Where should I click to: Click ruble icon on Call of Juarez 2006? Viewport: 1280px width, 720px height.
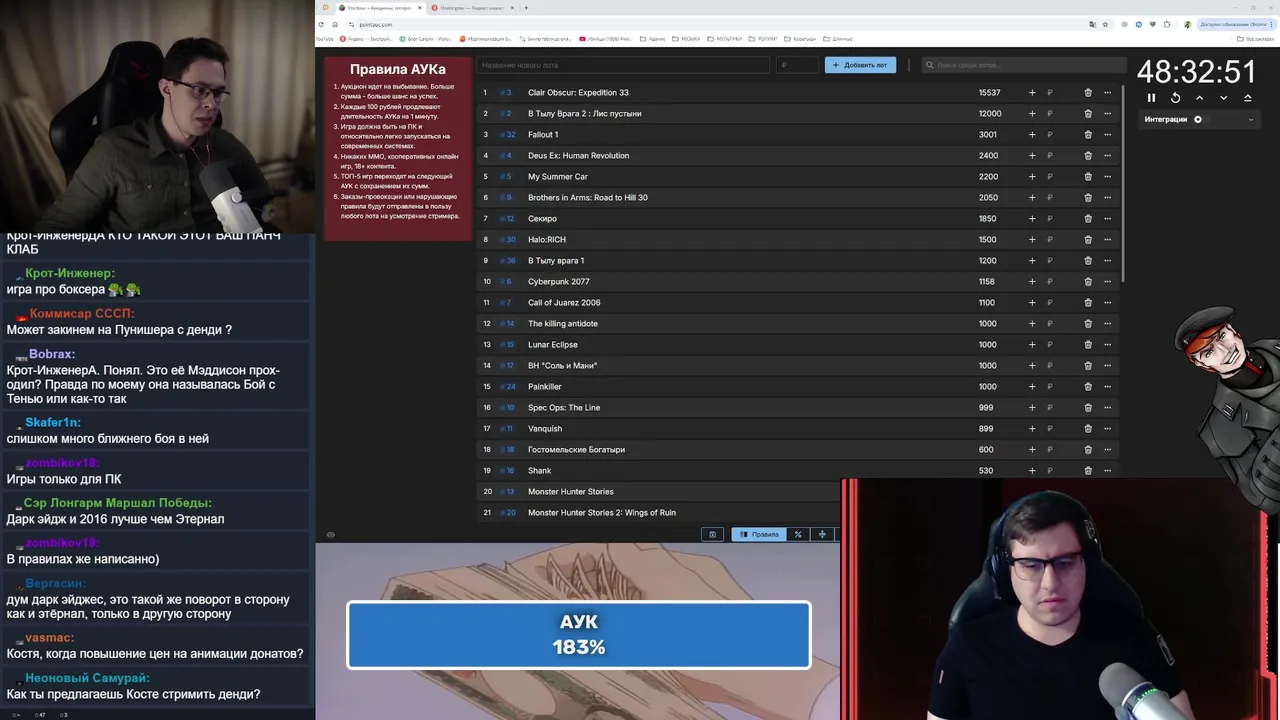click(x=1050, y=303)
